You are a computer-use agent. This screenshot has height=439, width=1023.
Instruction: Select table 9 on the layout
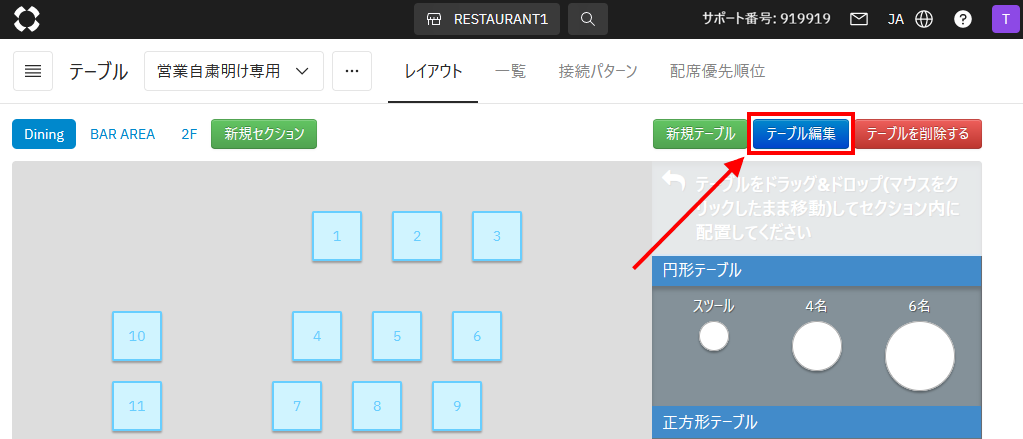click(x=457, y=406)
